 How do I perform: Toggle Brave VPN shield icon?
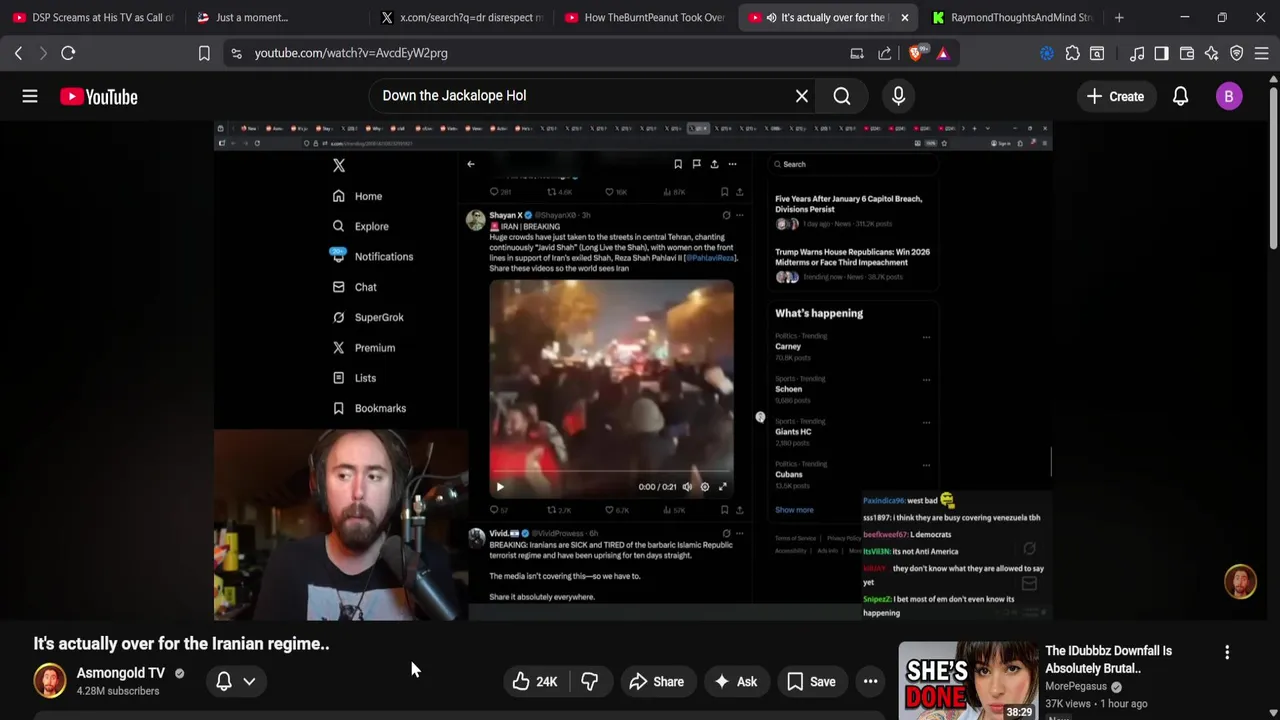click(x=1236, y=53)
